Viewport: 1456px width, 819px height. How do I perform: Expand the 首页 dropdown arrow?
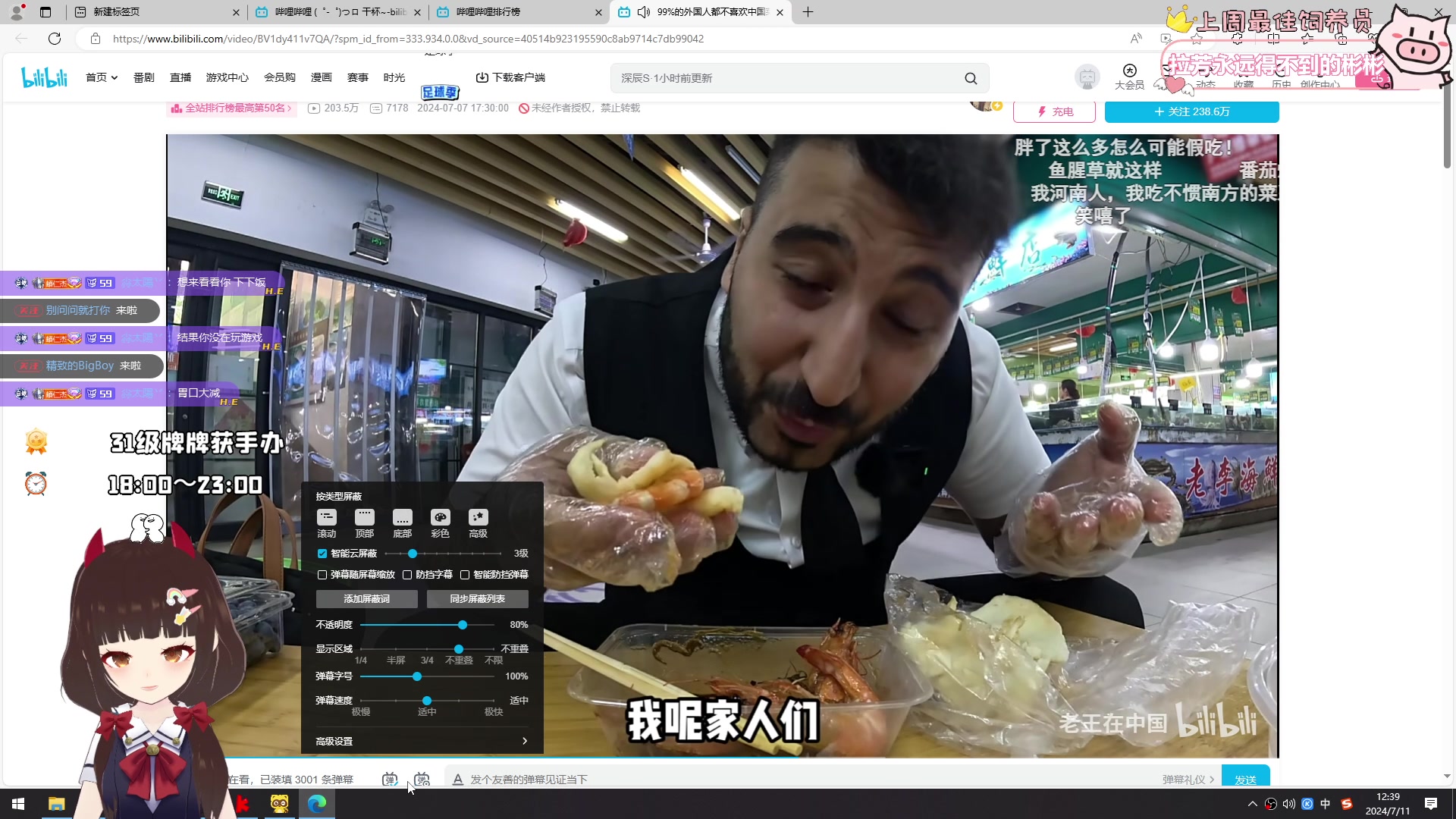115,78
